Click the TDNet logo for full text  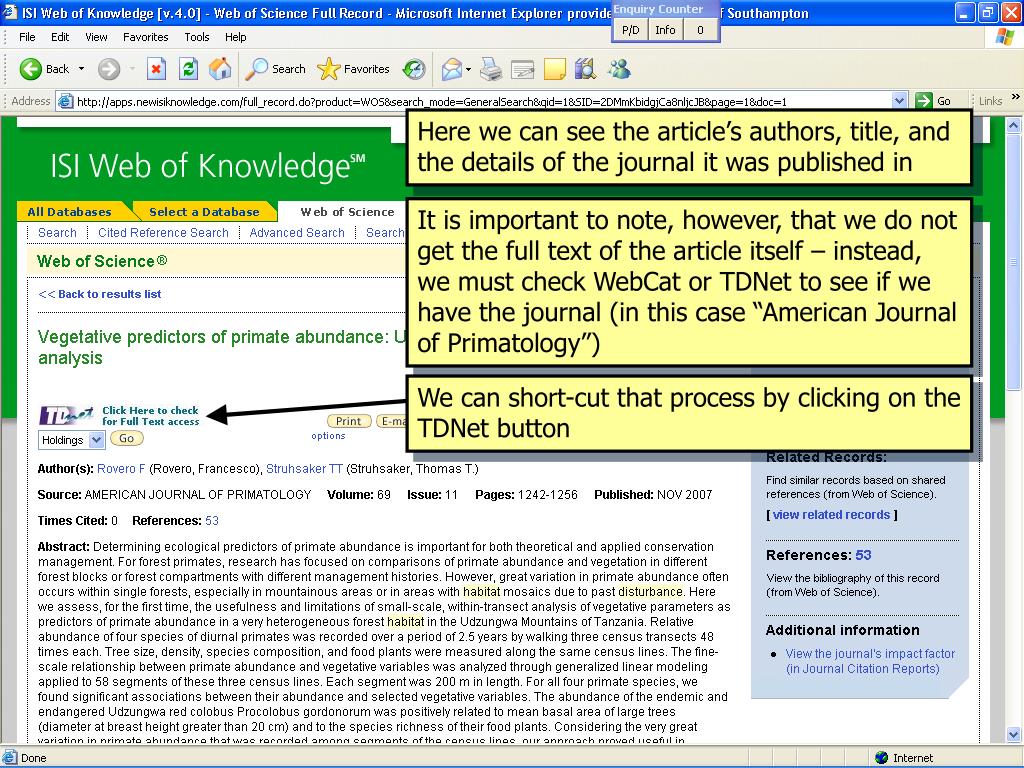(67, 415)
